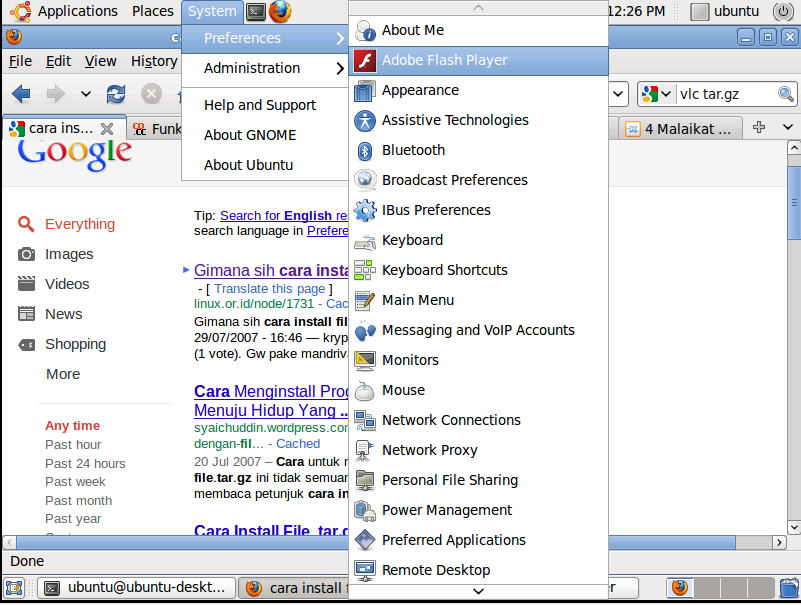Open Keyboard Shortcuts icon
Image resolution: width=801 pixels, height=605 pixels.
(x=365, y=270)
